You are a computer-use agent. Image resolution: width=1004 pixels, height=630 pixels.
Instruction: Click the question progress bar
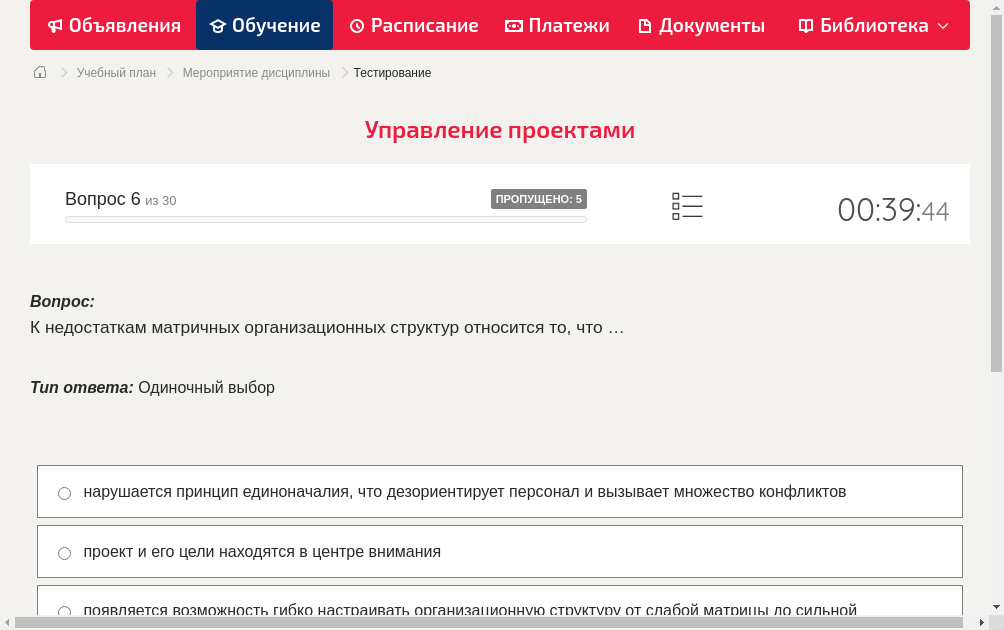325,219
